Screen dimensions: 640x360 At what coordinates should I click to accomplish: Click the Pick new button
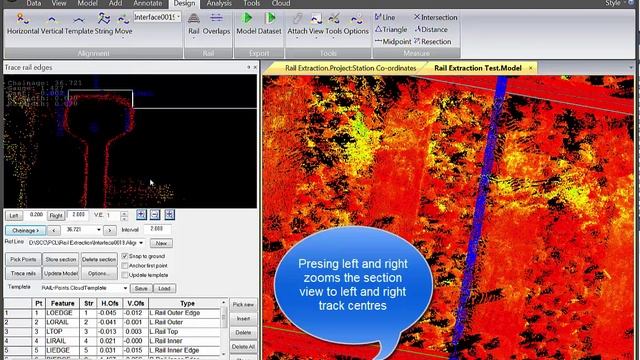click(x=243, y=304)
